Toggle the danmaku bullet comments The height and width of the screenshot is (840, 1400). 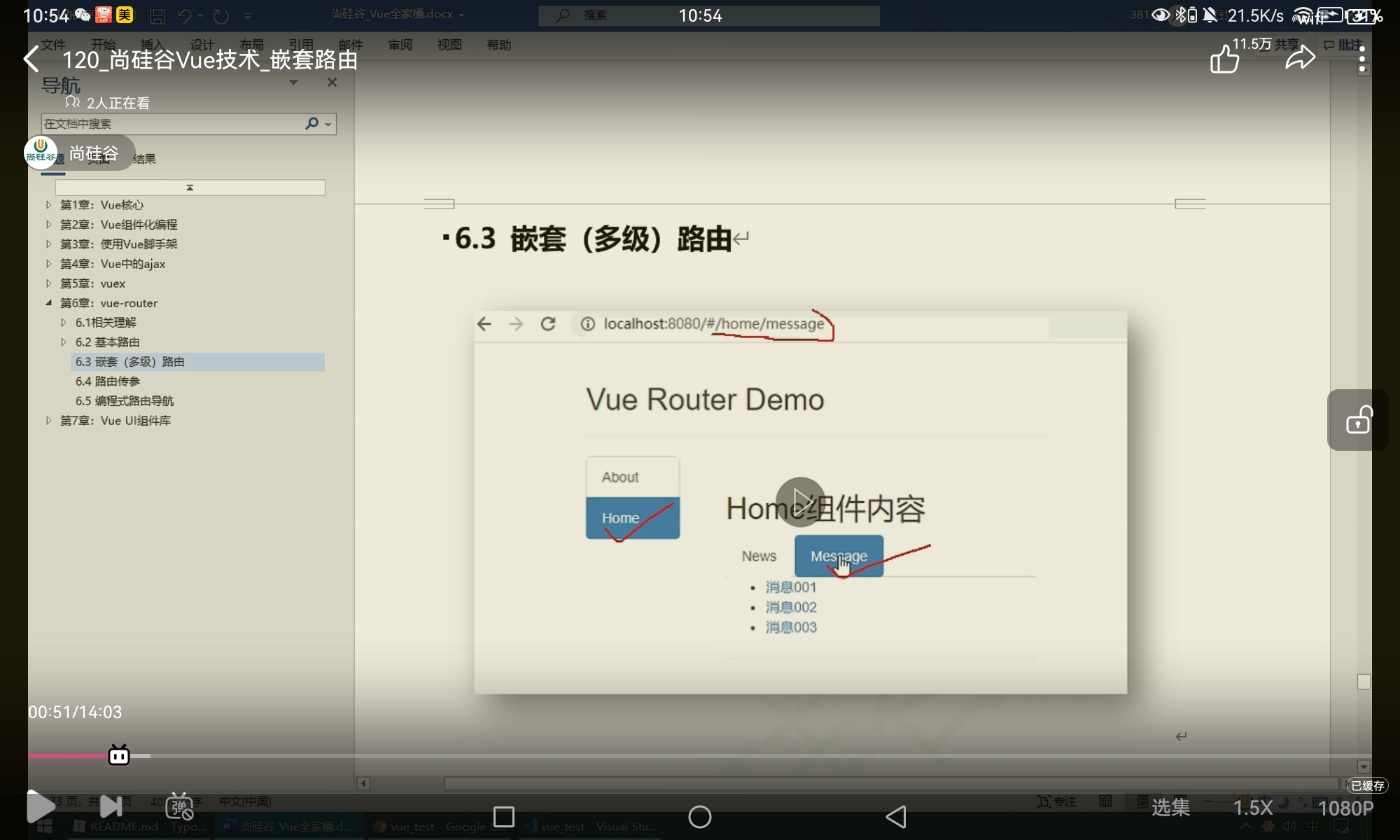click(x=179, y=806)
